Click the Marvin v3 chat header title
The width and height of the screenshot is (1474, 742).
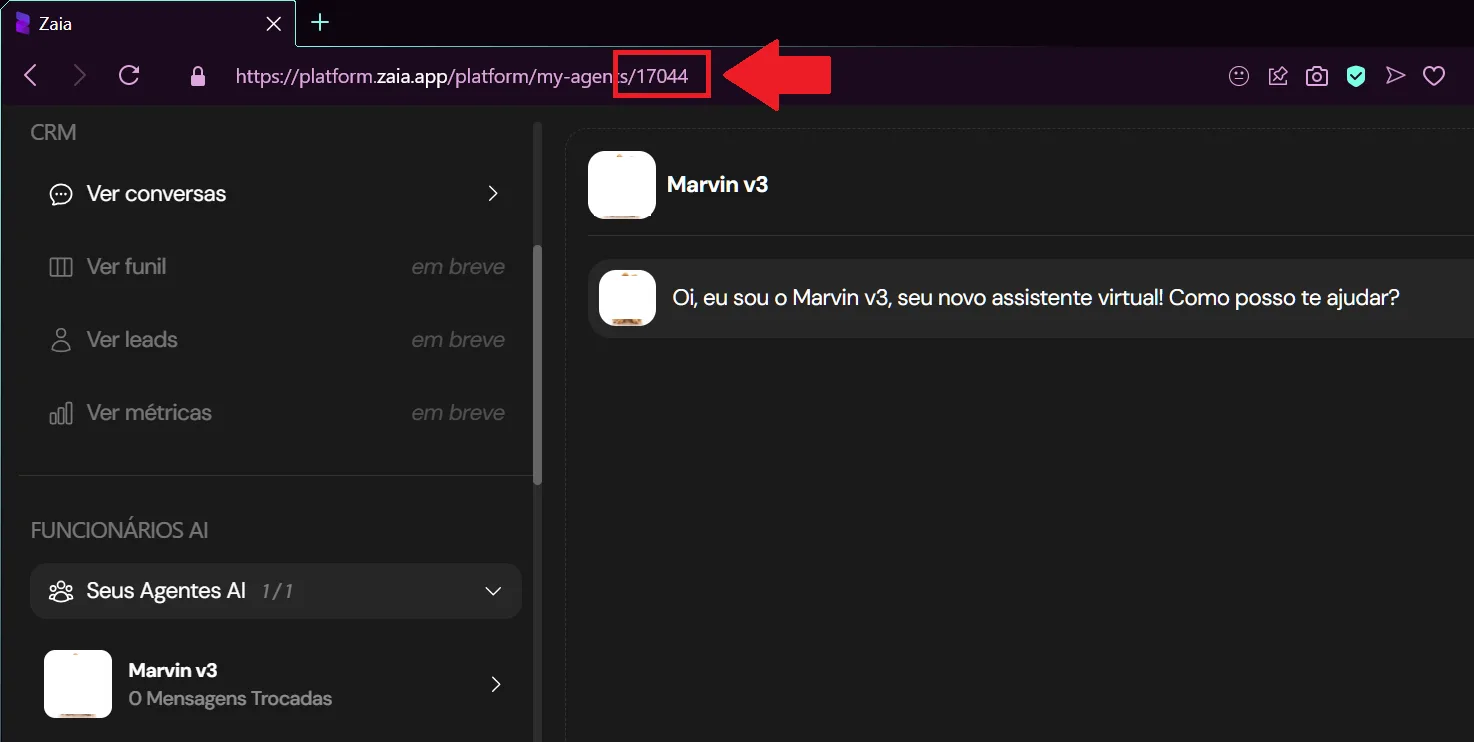pos(717,185)
